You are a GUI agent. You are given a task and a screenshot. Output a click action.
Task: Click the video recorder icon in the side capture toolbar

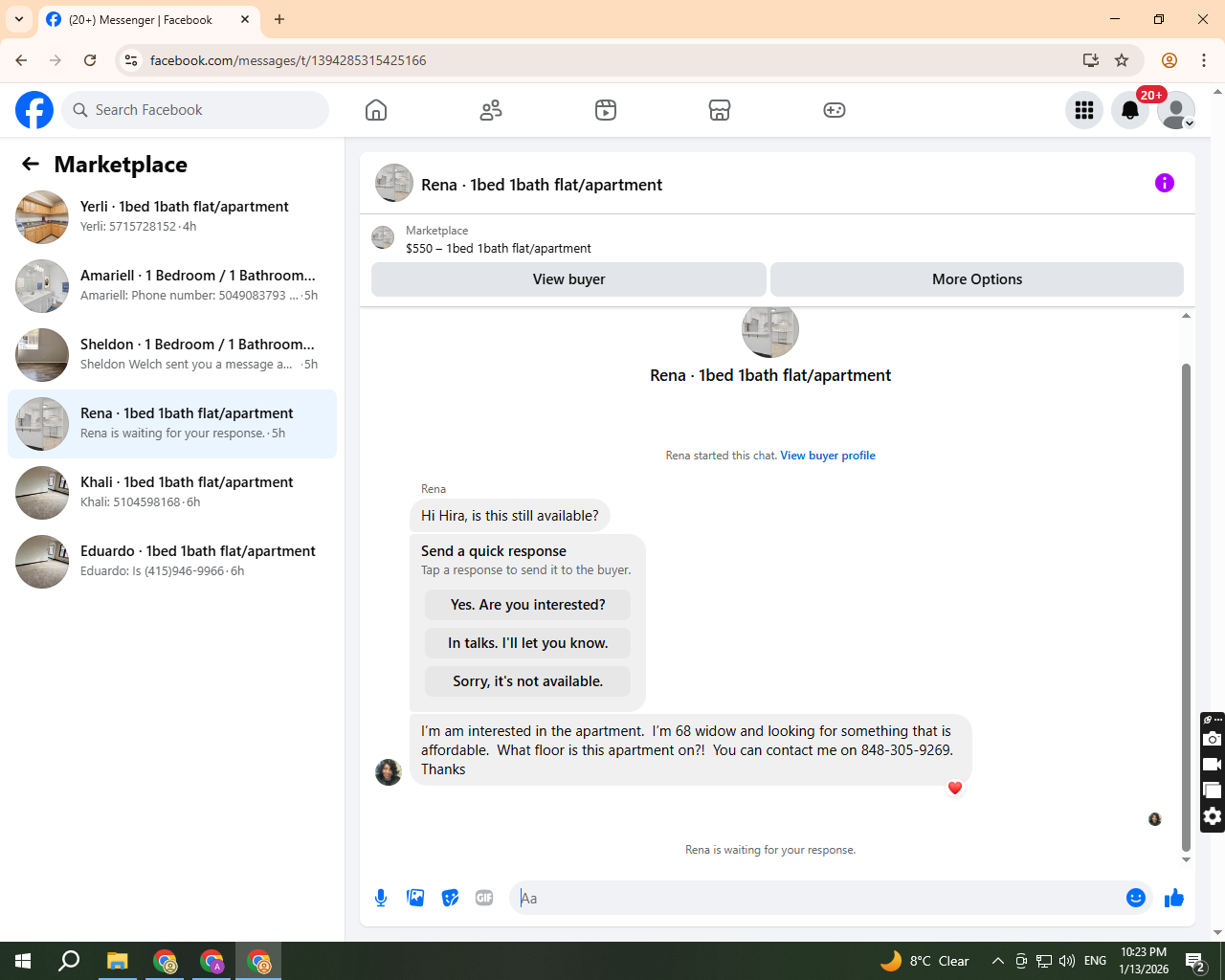click(x=1213, y=765)
